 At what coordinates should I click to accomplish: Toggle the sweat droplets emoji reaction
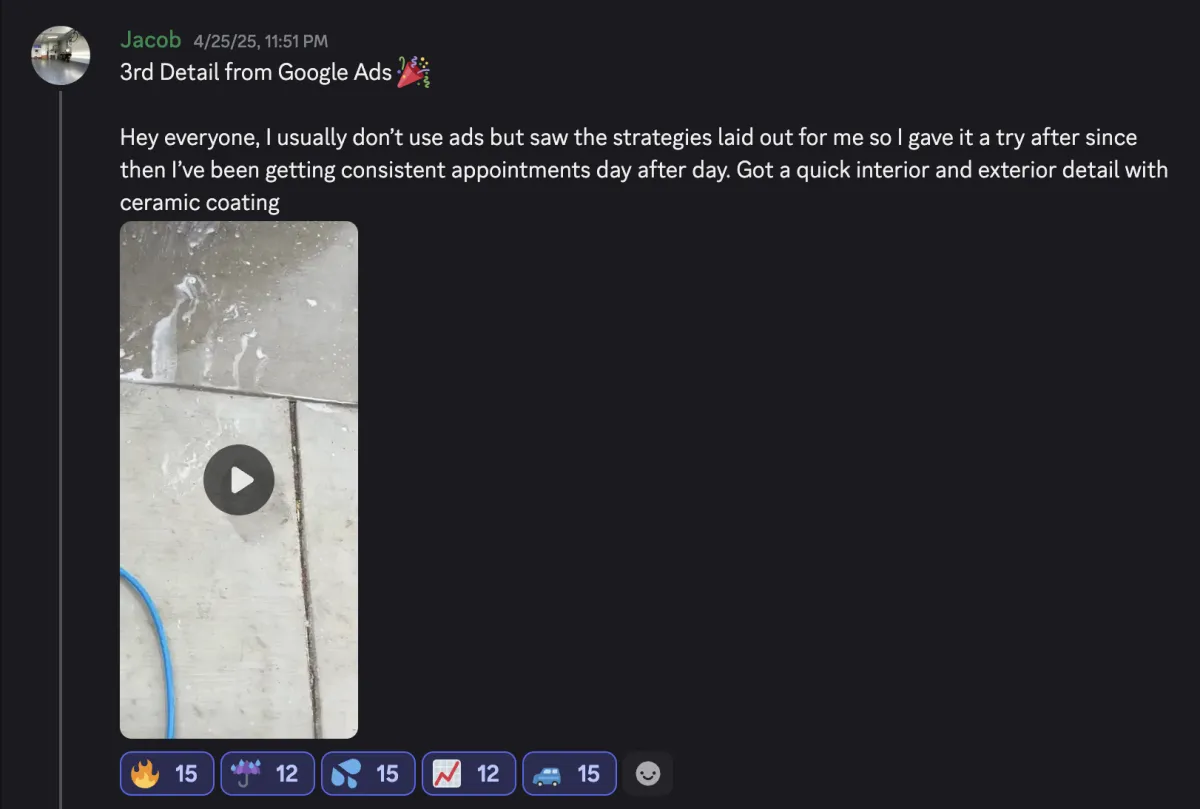368,773
